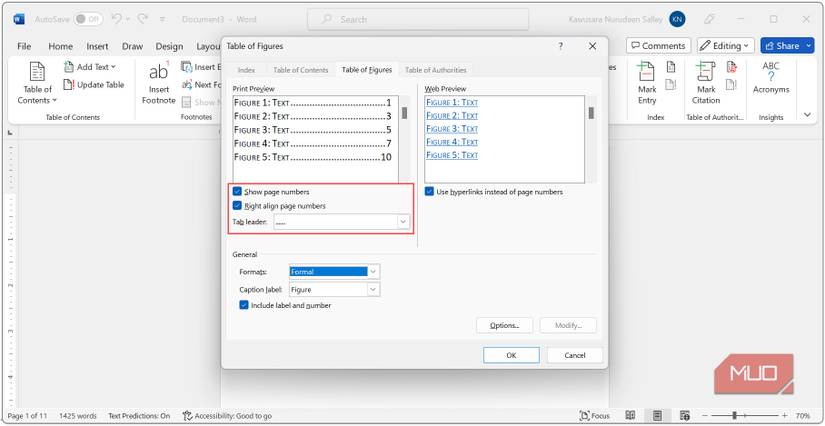Expand the Formats combo box
This screenshot has height=426, width=825.
pos(373,271)
